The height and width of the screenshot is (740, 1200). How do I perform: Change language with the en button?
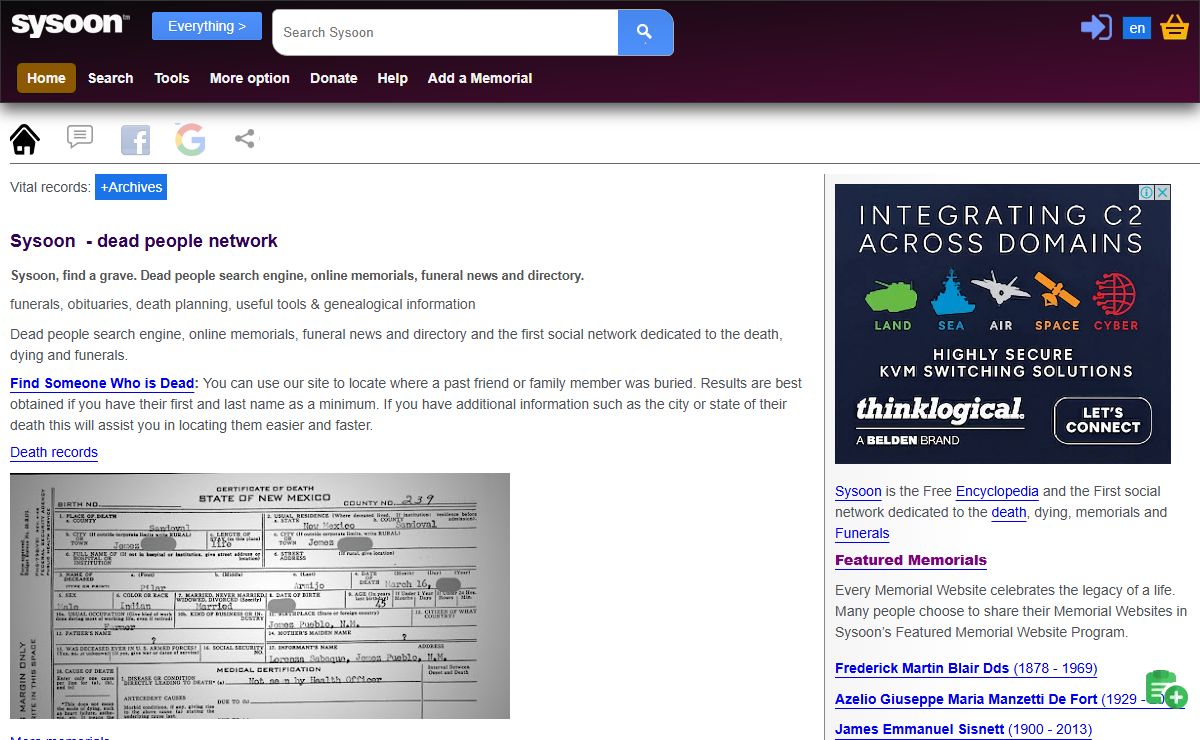(1137, 28)
